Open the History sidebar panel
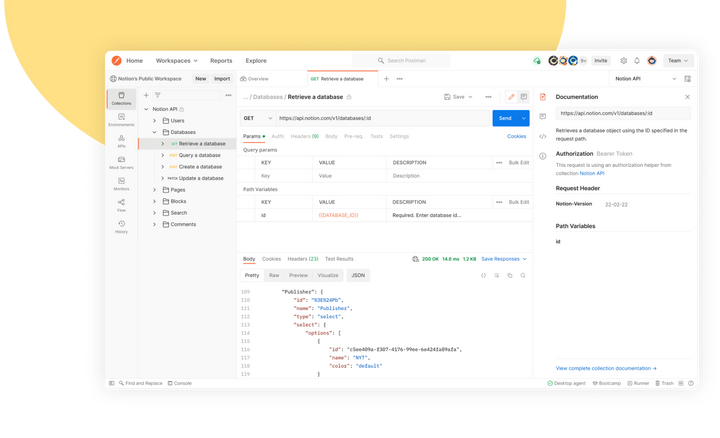The height and width of the screenshot is (438, 720). pos(121,226)
